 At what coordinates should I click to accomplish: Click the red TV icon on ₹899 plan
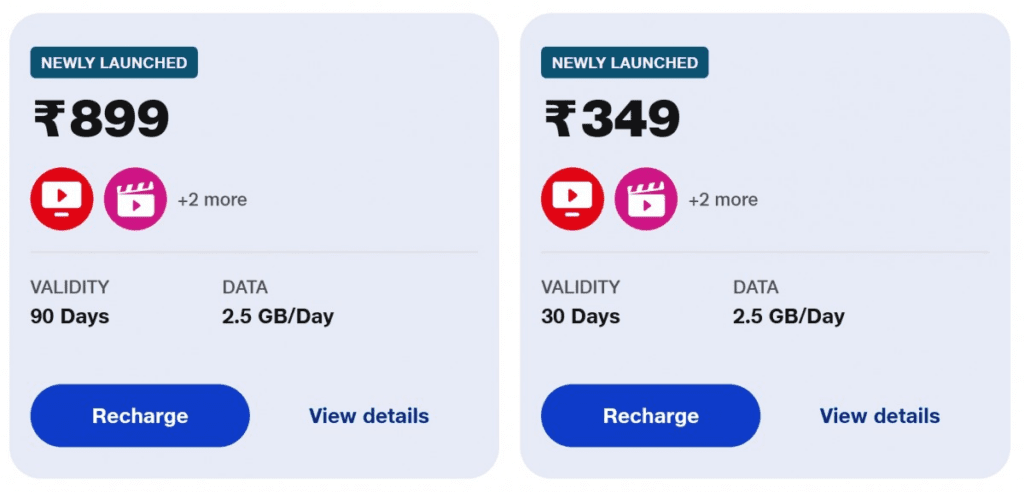pyautogui.click(x=62, y=199)
